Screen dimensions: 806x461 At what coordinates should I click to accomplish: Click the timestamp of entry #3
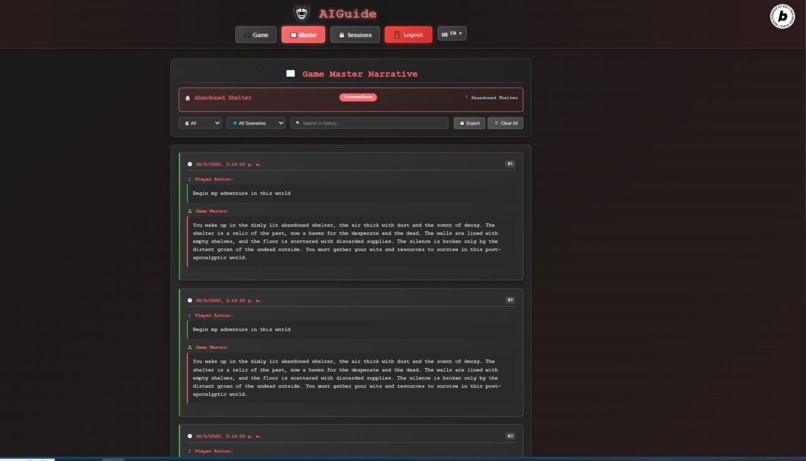[228, 436]
